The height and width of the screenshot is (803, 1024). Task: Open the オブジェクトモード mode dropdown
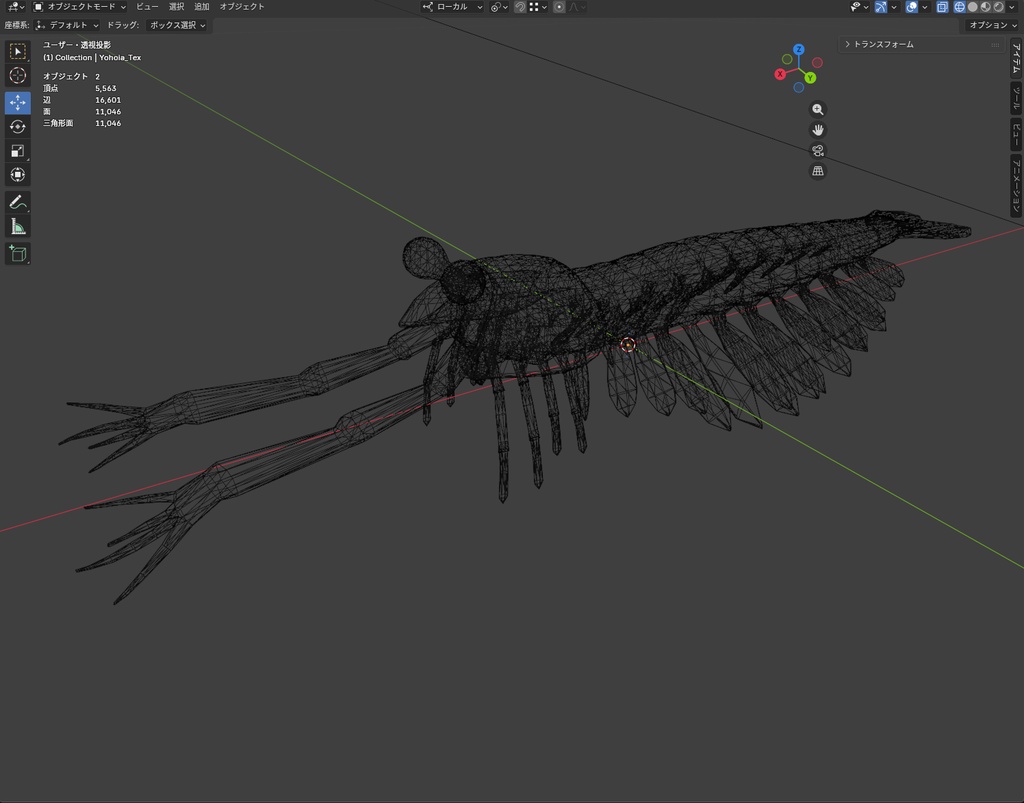80,7
